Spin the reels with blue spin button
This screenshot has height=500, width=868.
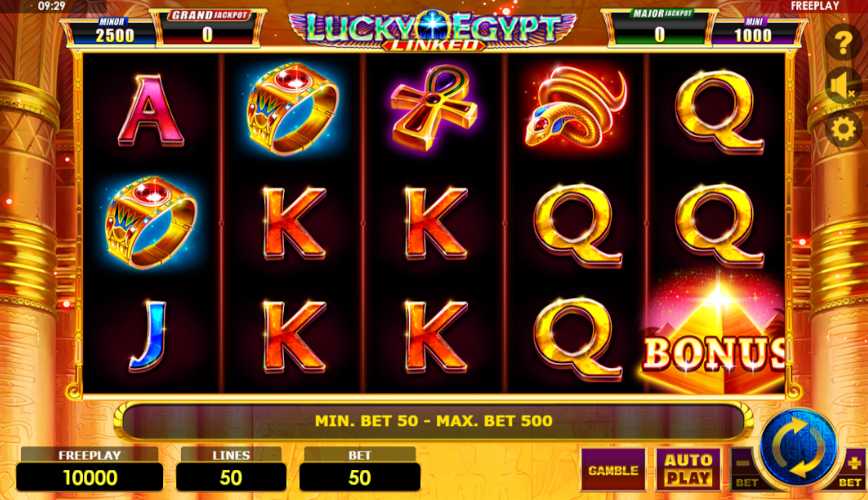point(798,447)
